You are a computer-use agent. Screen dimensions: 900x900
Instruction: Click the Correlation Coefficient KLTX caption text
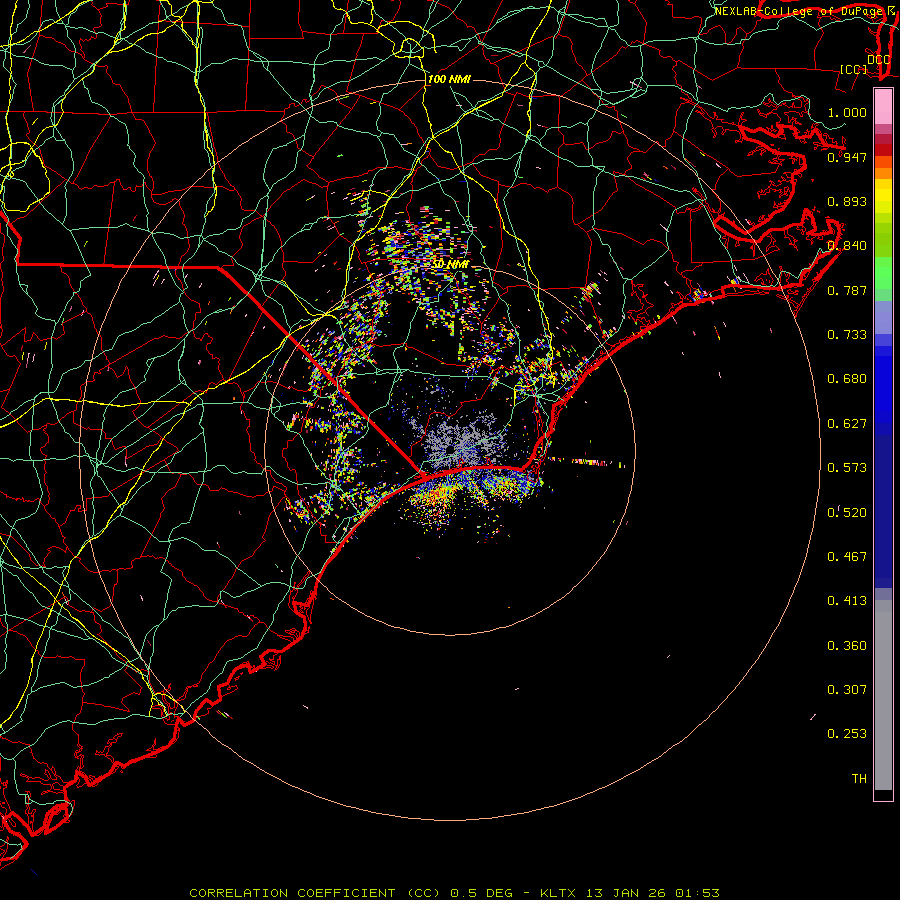point(454,893)
